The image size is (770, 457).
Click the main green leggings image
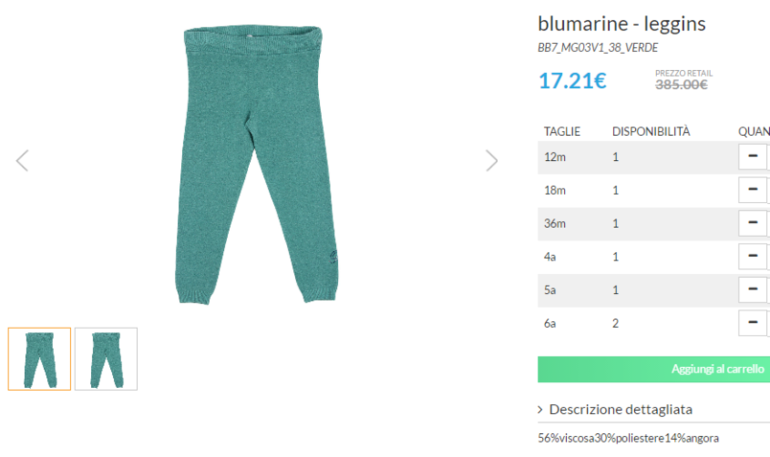256,165
